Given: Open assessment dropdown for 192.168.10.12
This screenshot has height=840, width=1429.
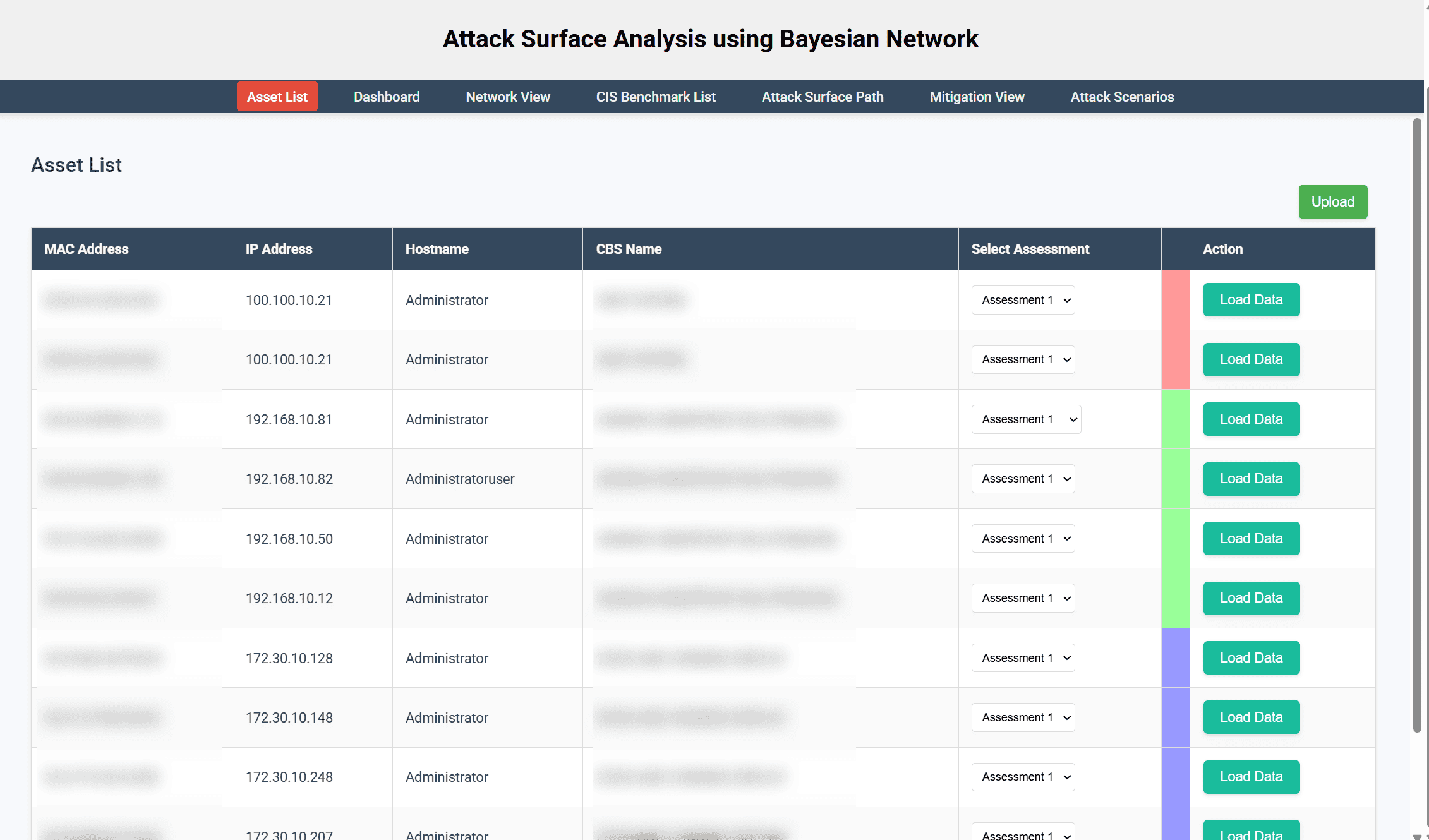Looking at the screenshot, I should point(1022,598).
